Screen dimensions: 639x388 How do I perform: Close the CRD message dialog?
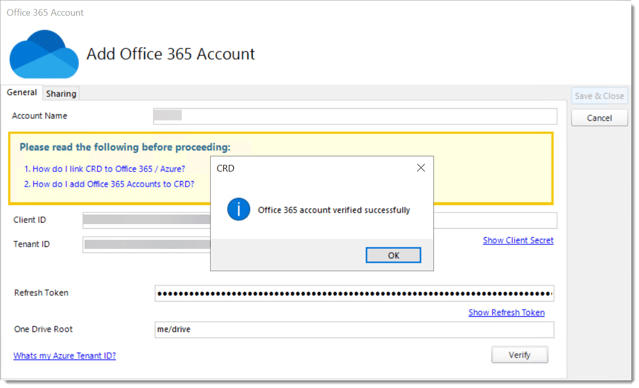coord(421,168)
